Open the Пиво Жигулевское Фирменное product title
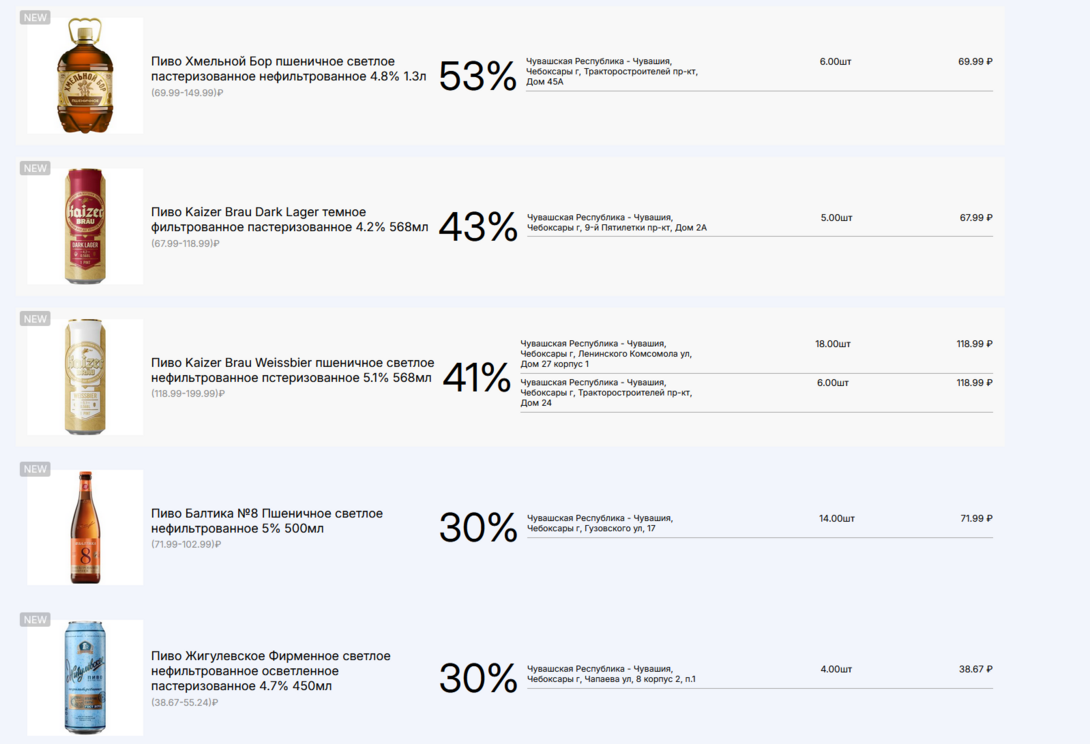Viewport: 1090px width, 744px height. coord(271,671)
